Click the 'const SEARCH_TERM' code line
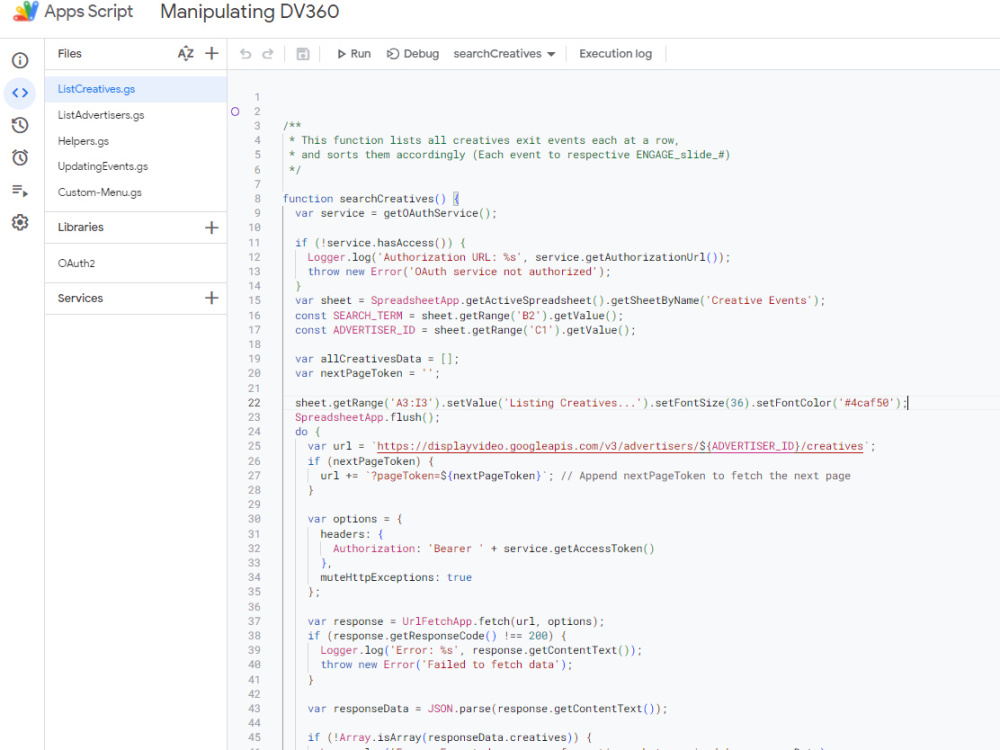 459,316
